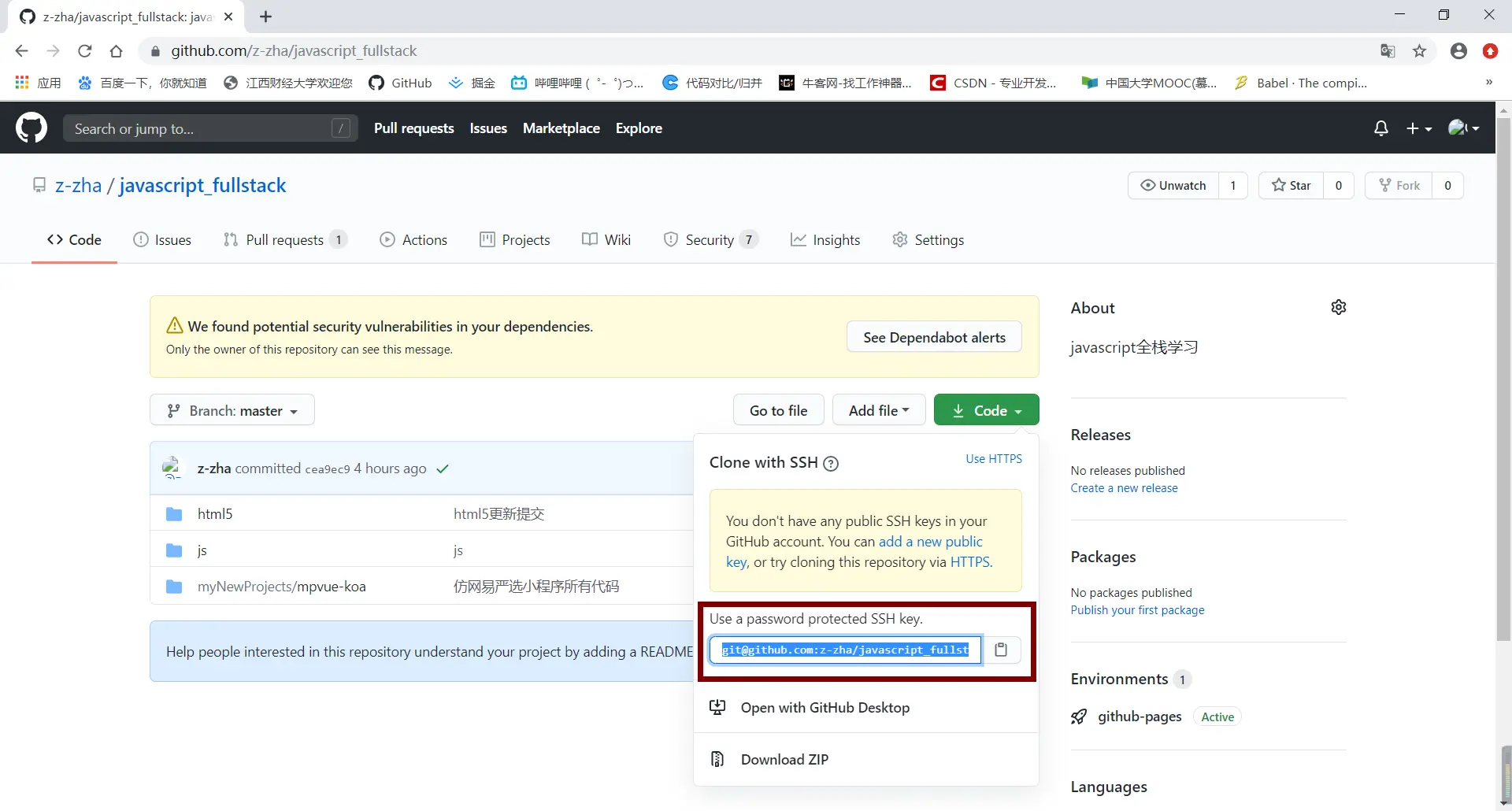The image size is (1512, 811).
Task: Open the repository Pull requests tab
Action: [285, 240]
